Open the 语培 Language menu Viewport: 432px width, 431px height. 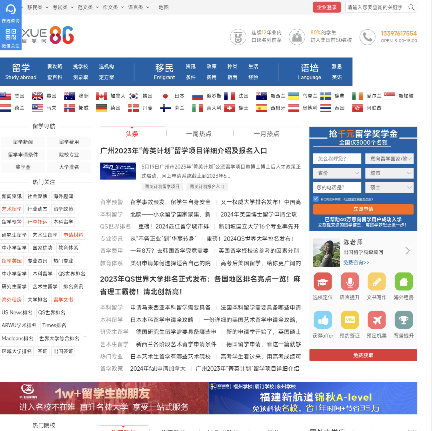click(310, 71)
